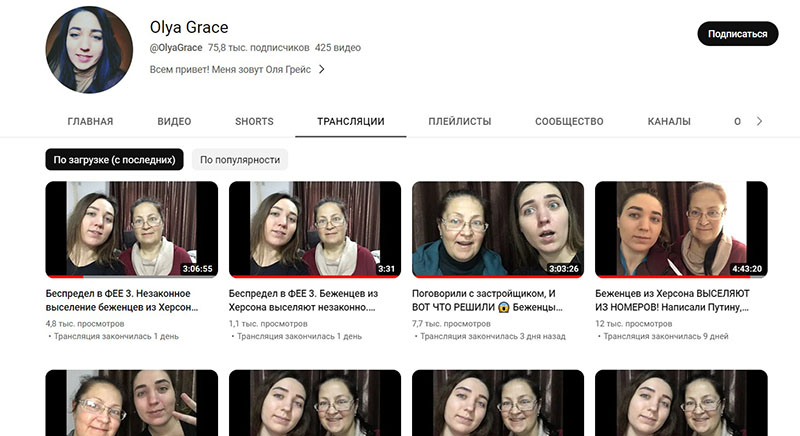The image size is (800, 436).
Task: Switch to the КАНАЛЫ tab
Action: pyautogui.click(x=669, y=121)
